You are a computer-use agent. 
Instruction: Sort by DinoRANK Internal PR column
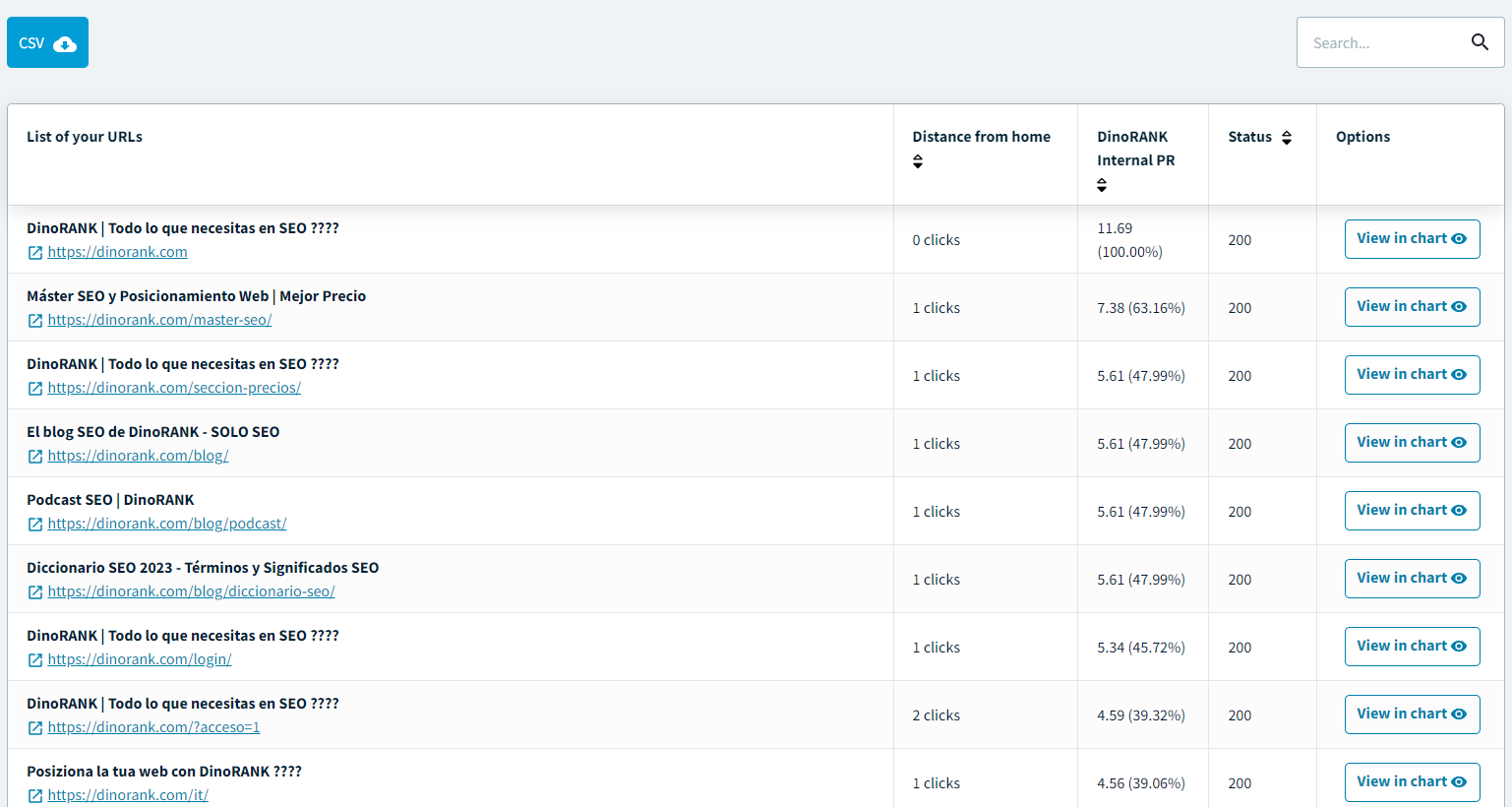pos(1102,185)
